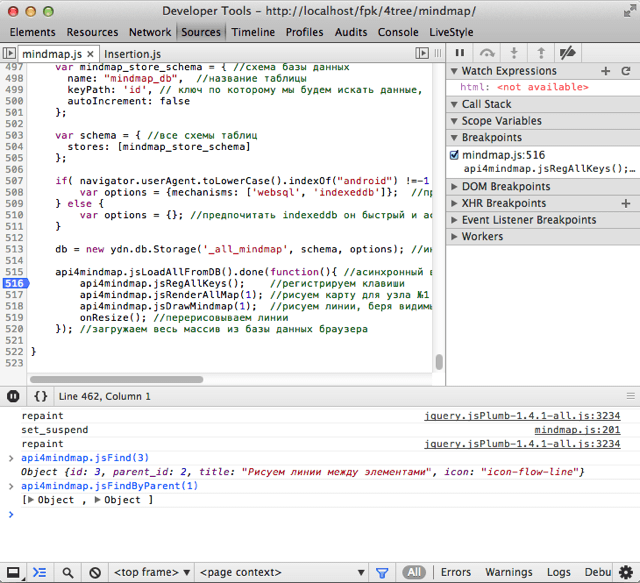Toggle pause on exceptions button
The width and height of the screenshot is (640, 583).
point(14,396)
